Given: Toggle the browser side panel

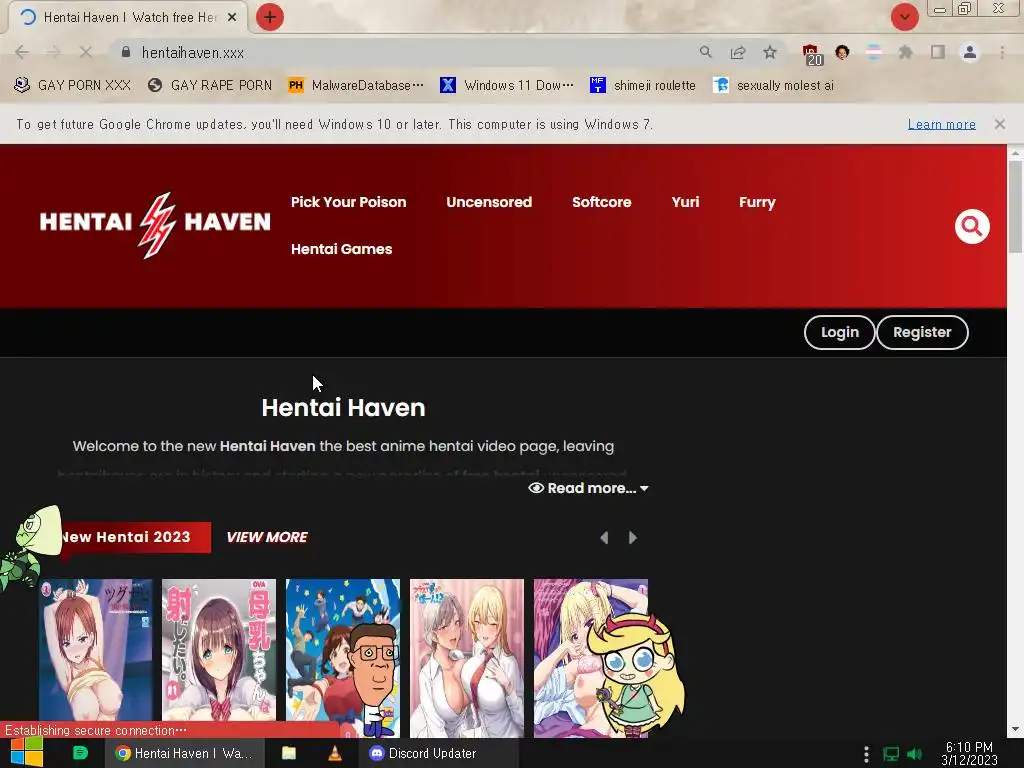Looking at the screenshot, I should (x=938, y=52).
